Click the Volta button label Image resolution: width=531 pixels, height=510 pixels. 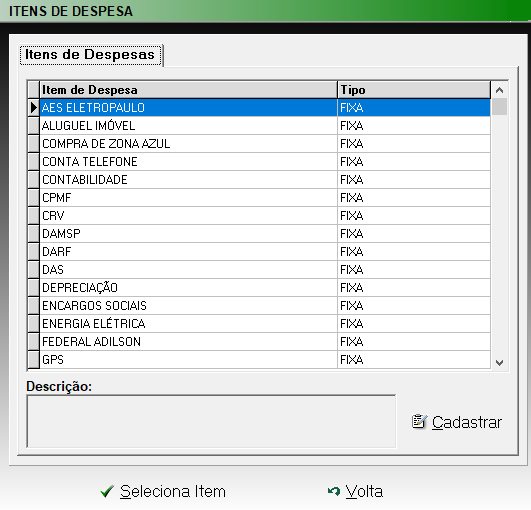pos(364,491)
